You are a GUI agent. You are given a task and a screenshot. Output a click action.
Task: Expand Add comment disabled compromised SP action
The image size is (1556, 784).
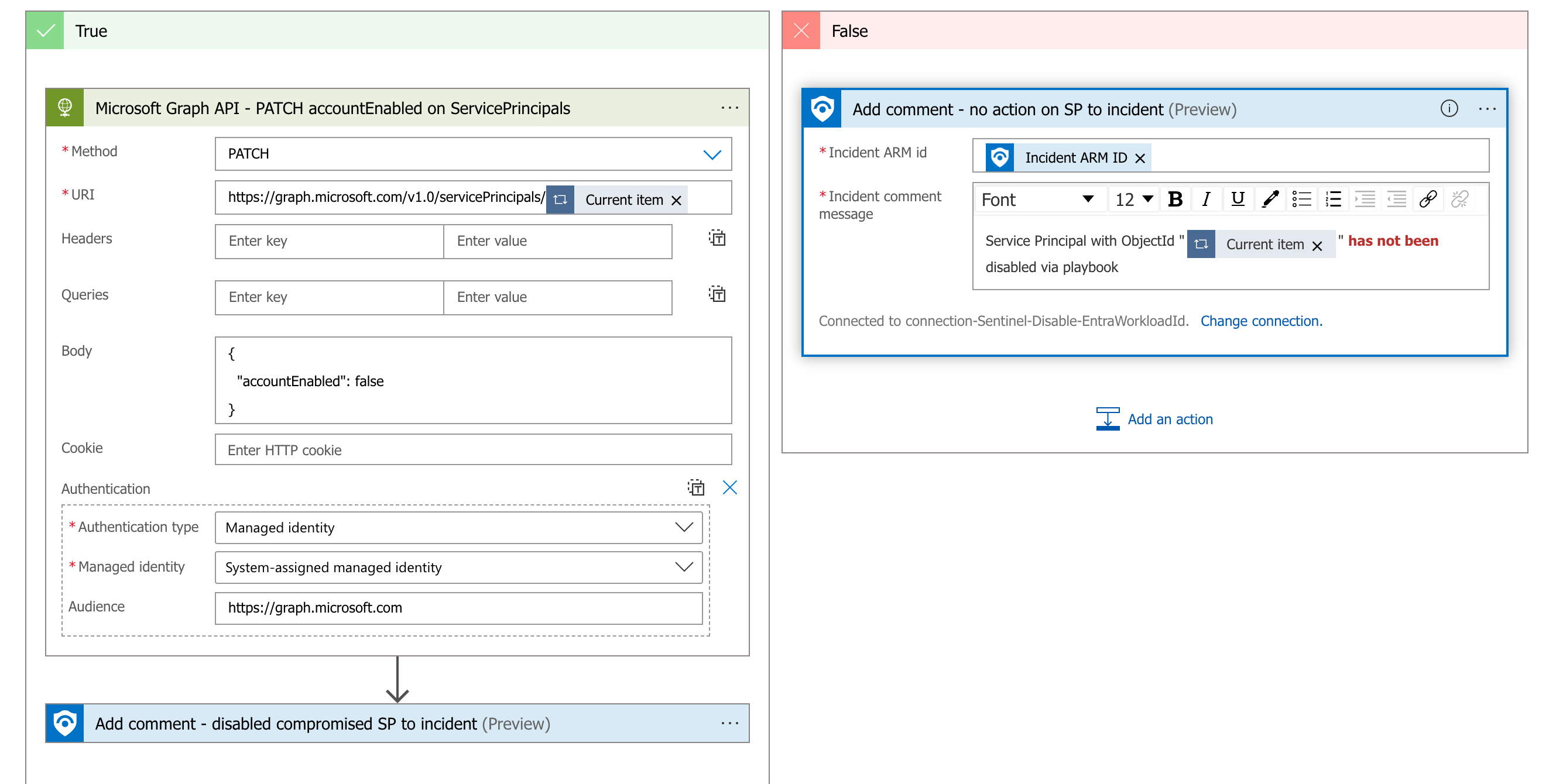[x=397, y=723]
